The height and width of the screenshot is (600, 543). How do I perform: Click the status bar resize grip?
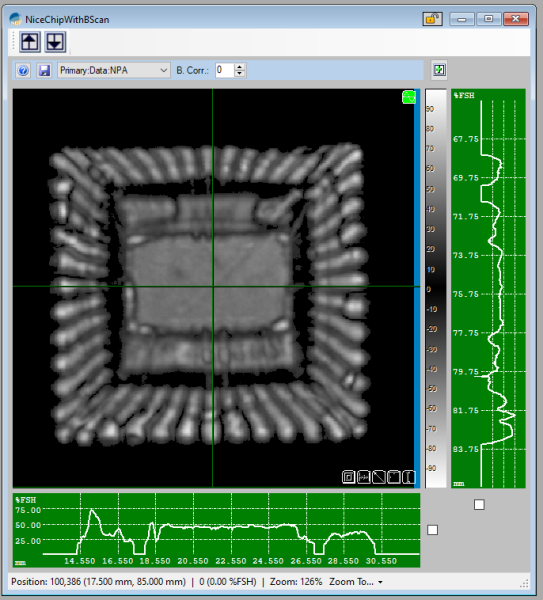pyautogui.click(x=524, y=583)
